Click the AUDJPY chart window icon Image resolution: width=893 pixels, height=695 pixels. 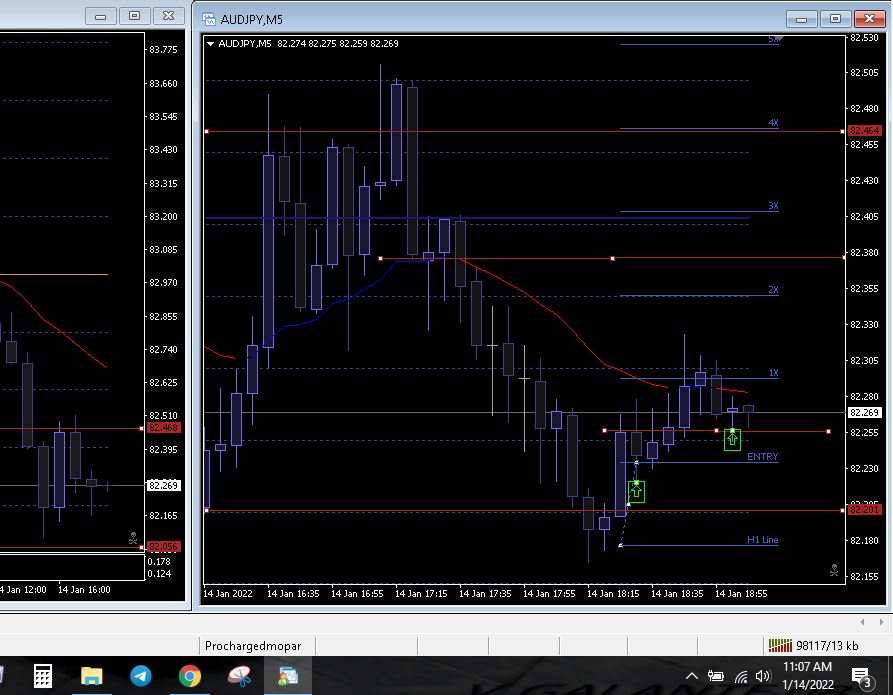(209, 19)
